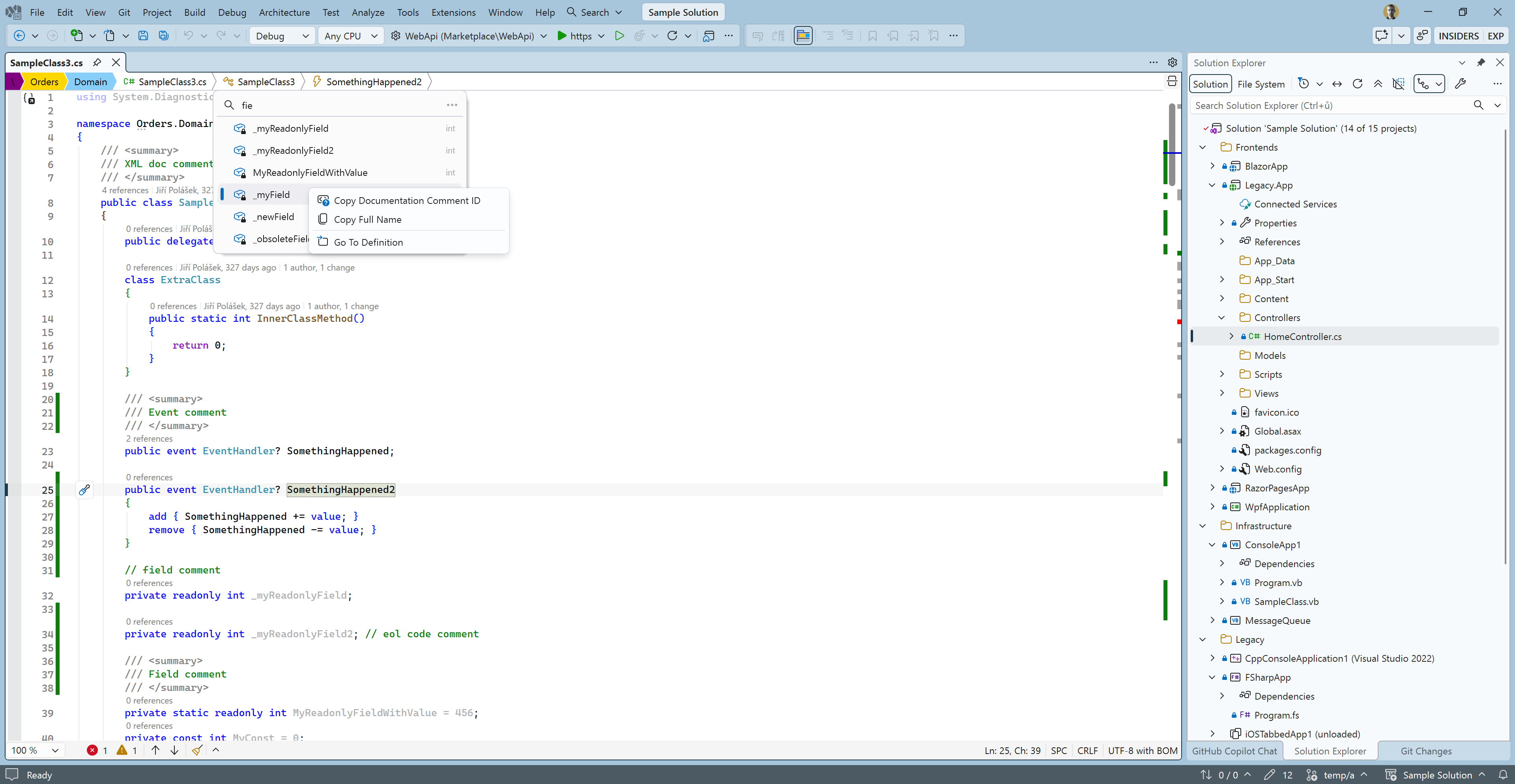Viewport: 1515px width, 784px height.
Task: Open the Architecture menu
Action: click(284, 12)
